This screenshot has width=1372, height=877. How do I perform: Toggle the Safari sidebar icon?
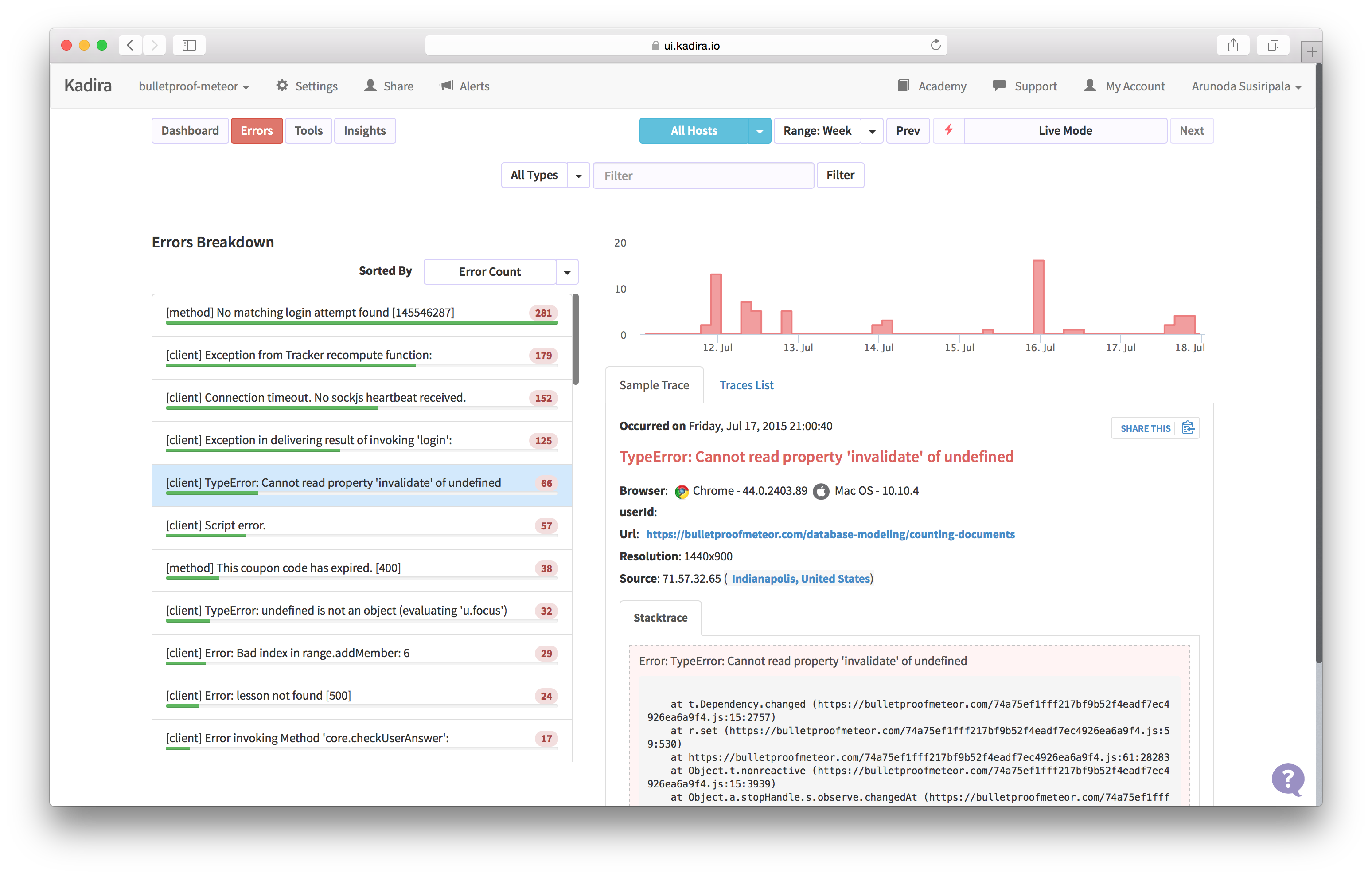tap(189, 45)
